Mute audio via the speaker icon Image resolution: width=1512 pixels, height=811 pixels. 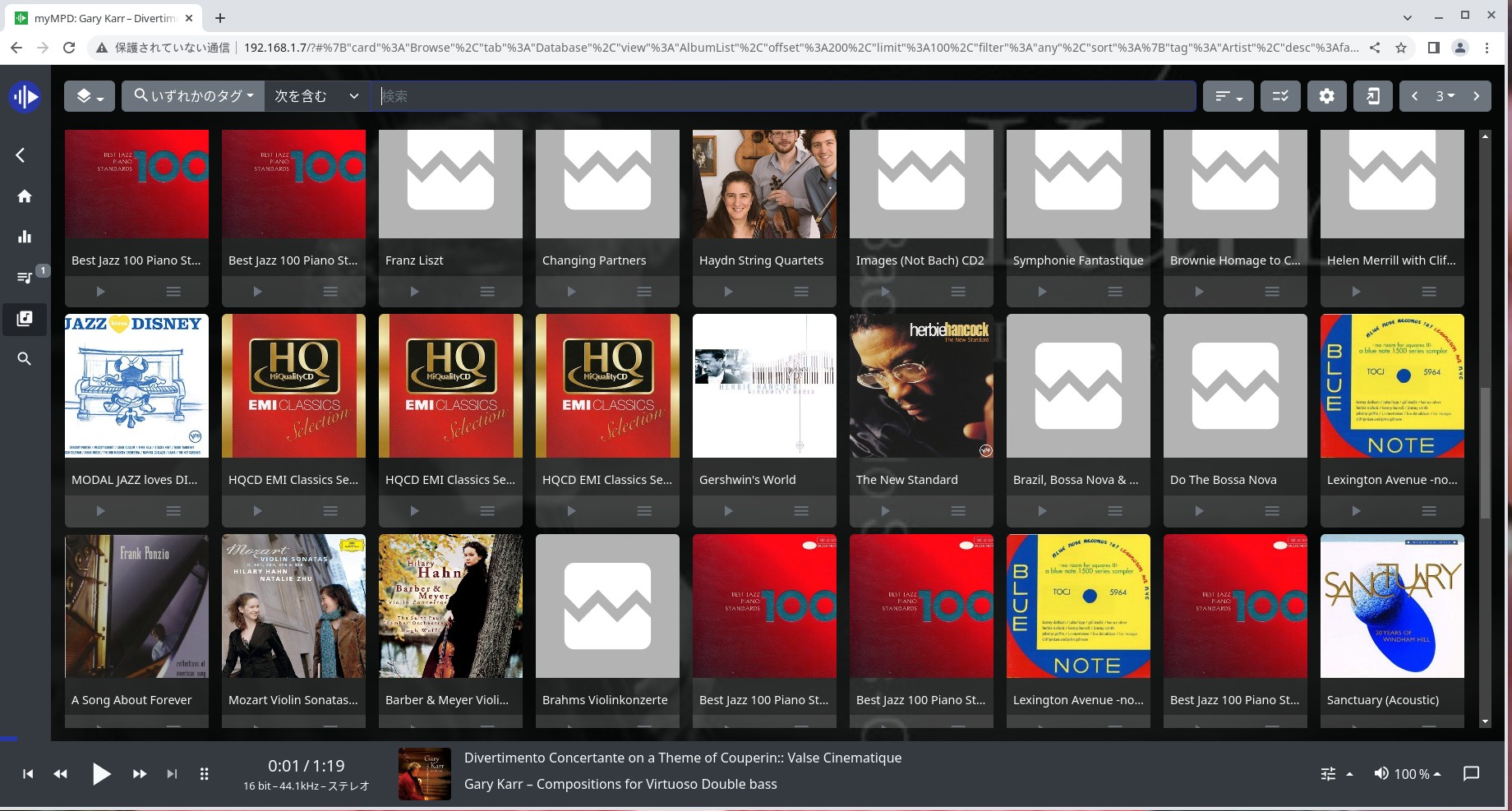coord(1381,773)
